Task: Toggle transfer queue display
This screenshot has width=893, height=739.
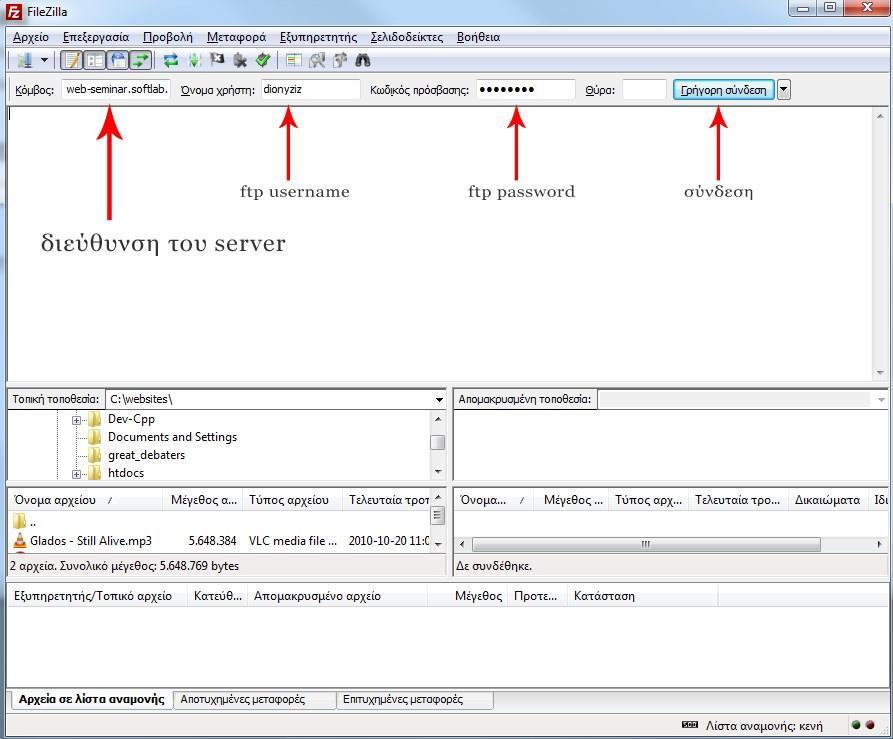Action: pos(141,60)
